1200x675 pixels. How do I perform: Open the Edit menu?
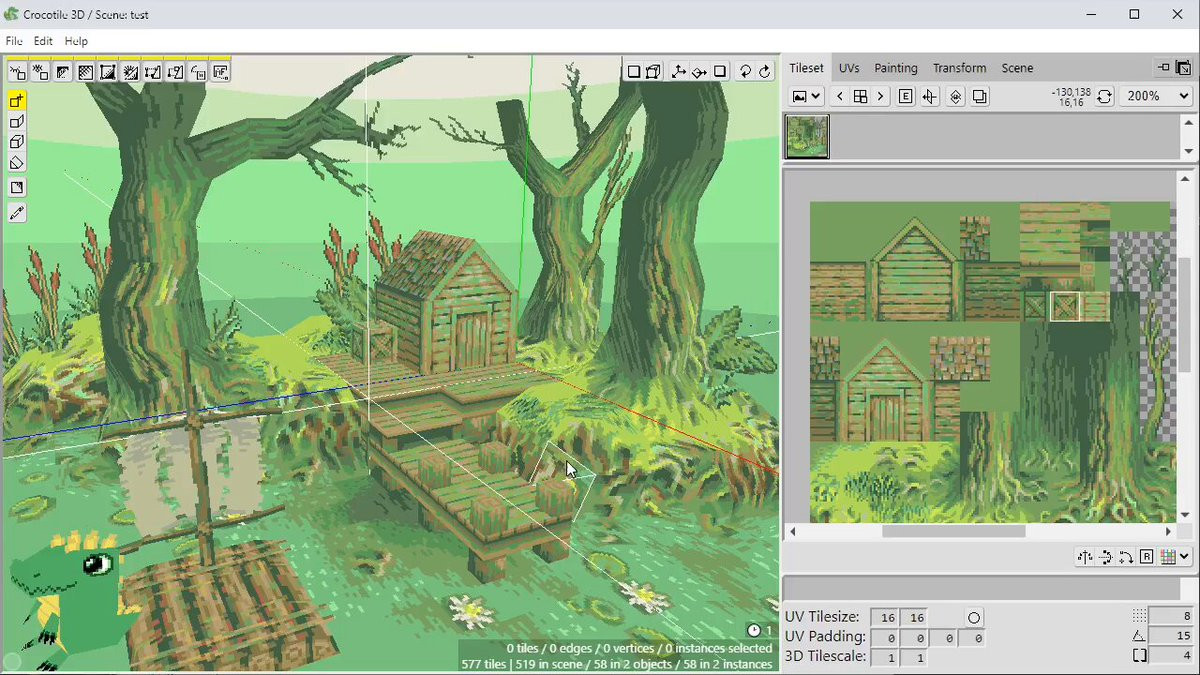pos(43,41)
